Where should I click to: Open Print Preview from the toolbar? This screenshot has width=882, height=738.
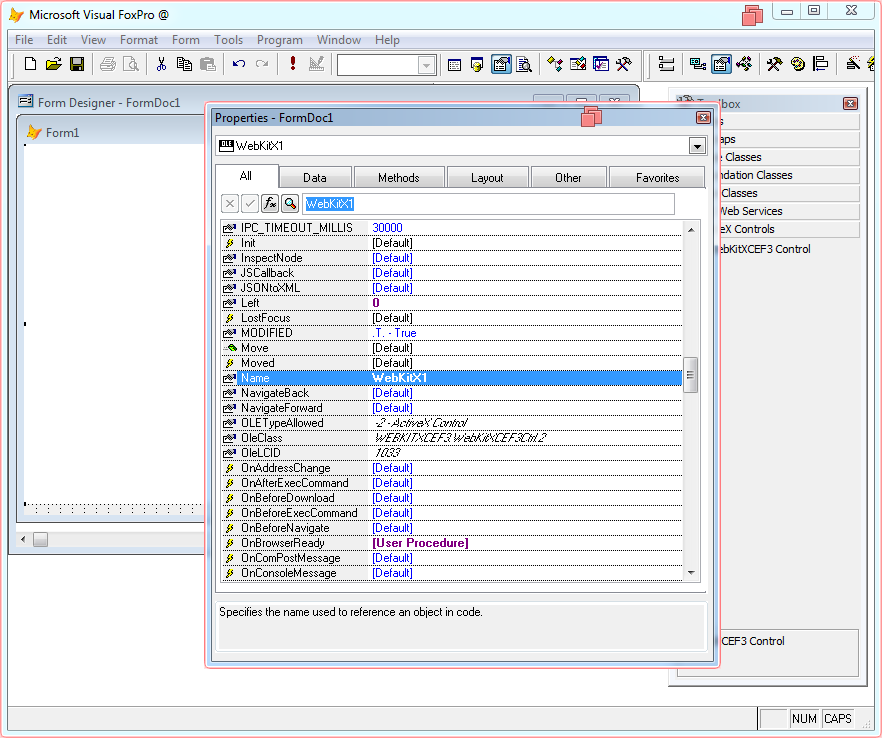point(131,64)
